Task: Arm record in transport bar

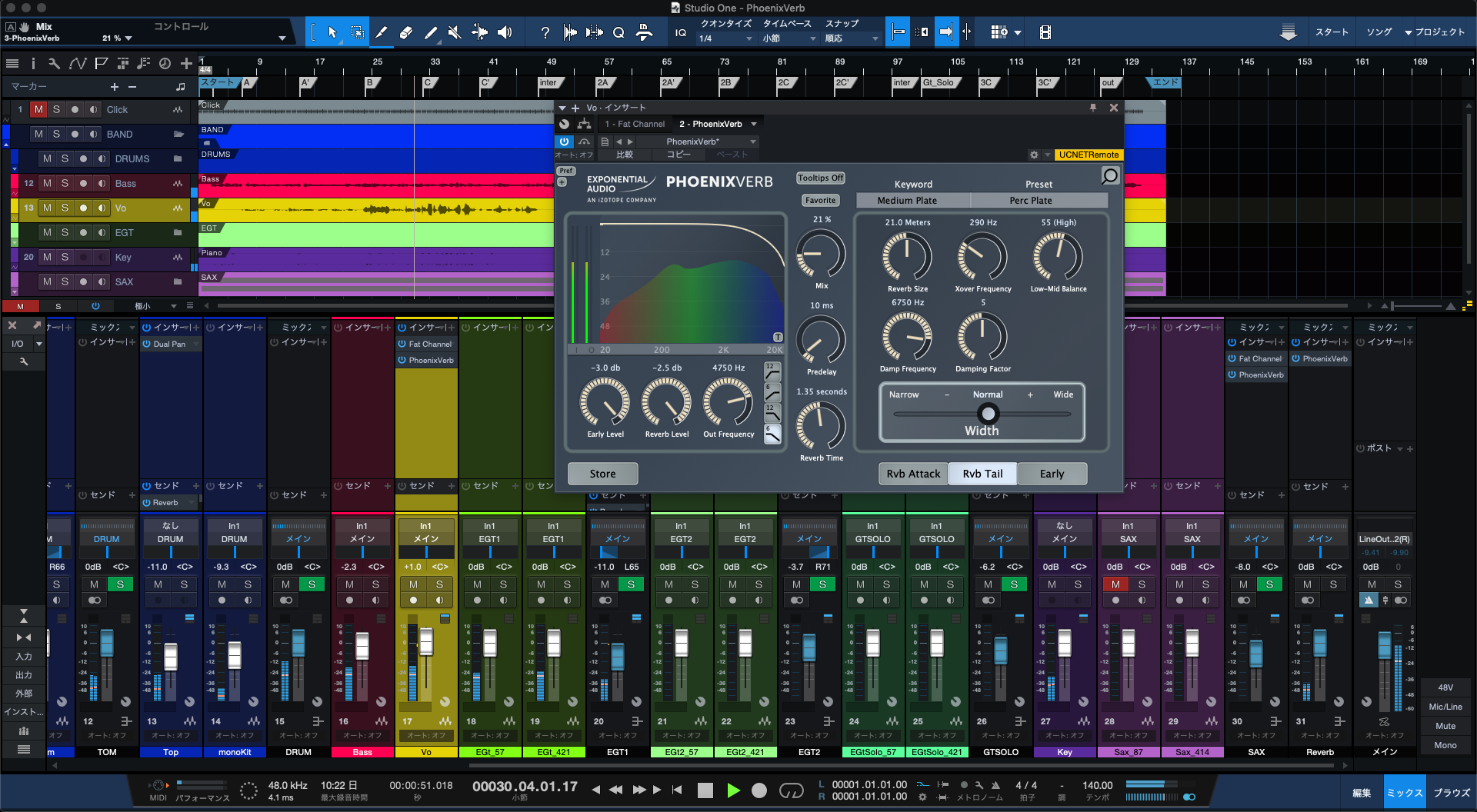Action: pyautogui.click(x=759, y=790)
